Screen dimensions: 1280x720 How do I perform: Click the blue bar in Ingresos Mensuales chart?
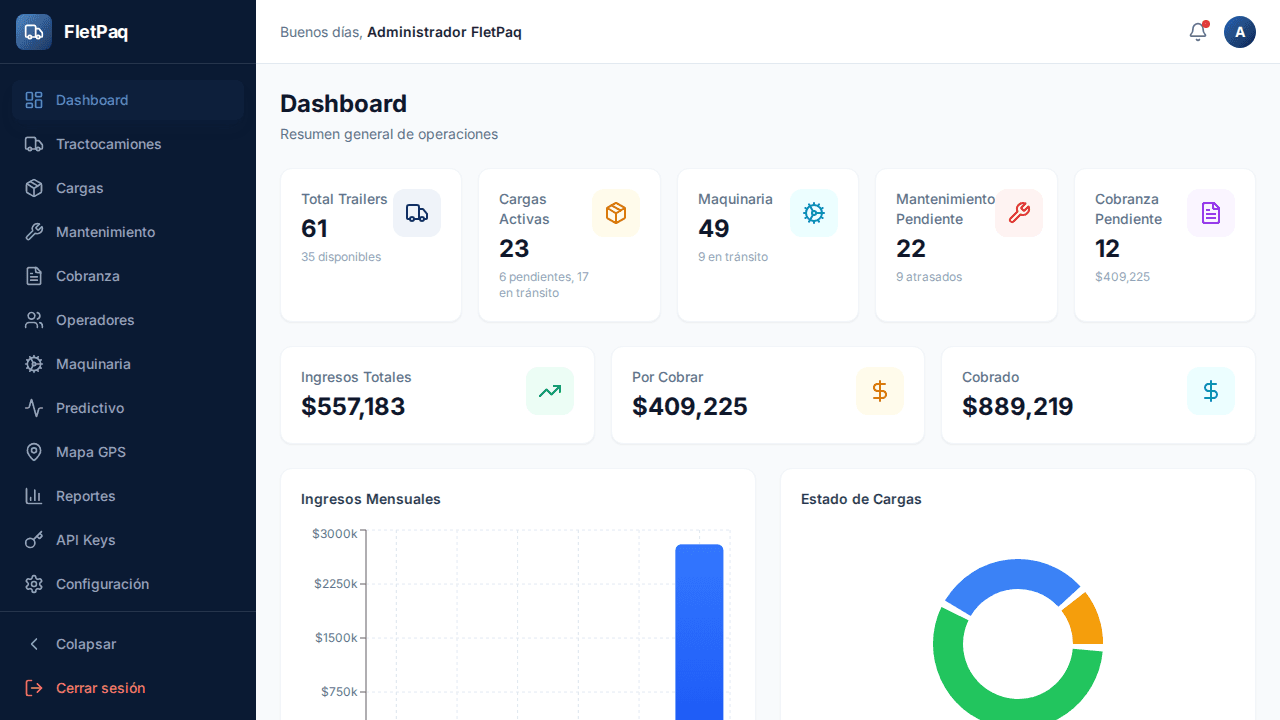pyautogui.click(x=699, y=632)
